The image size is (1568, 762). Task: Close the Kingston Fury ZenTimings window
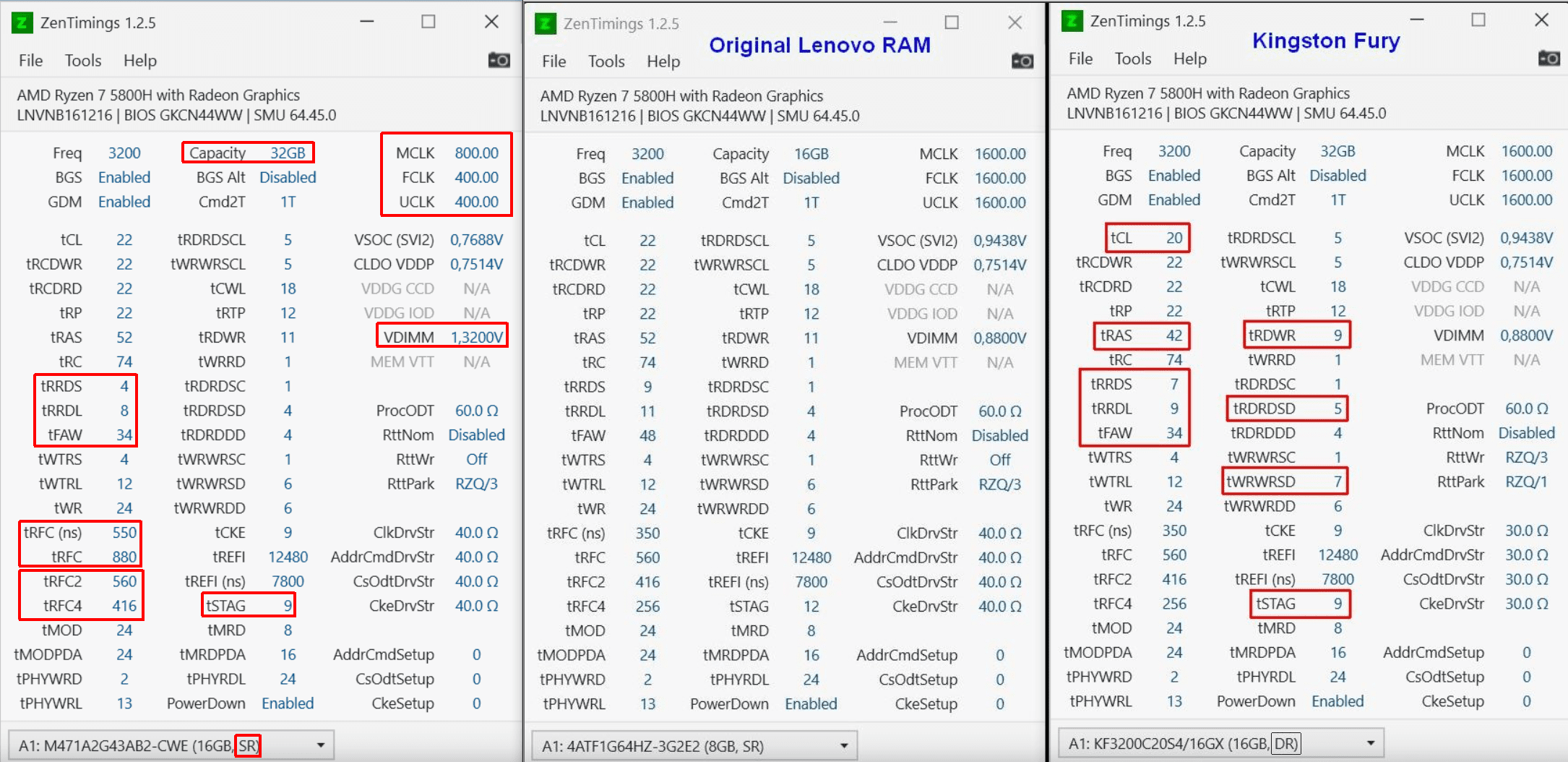click(x=1541, y=20)
